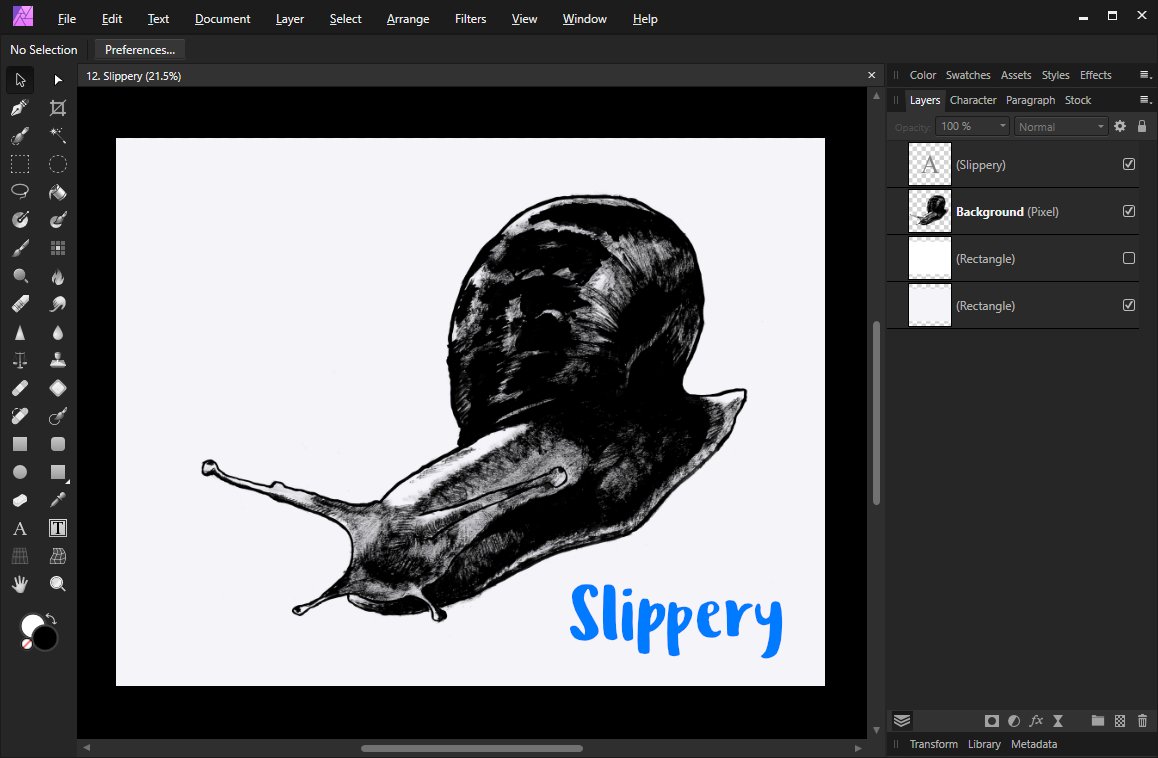Select the Gradient tool
1158x758 pixels.
20,220
